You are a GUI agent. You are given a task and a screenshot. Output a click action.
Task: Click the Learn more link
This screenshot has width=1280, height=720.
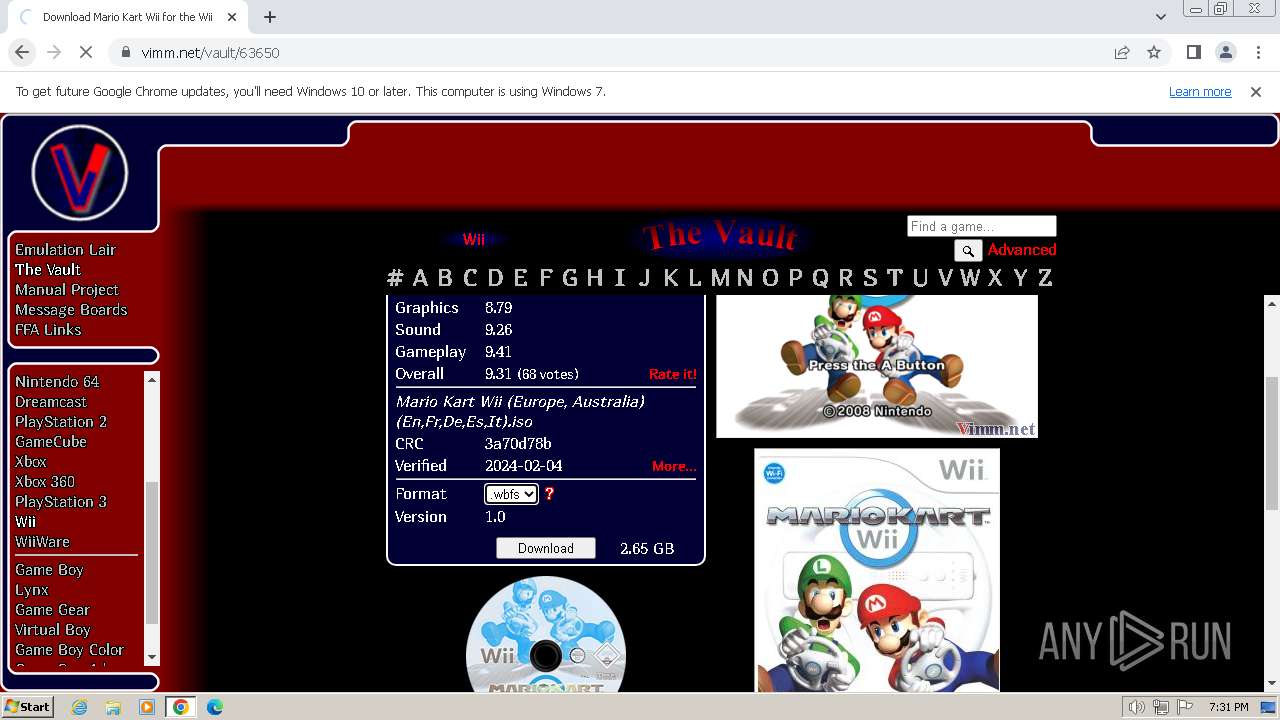click(x=1200, y=92)
